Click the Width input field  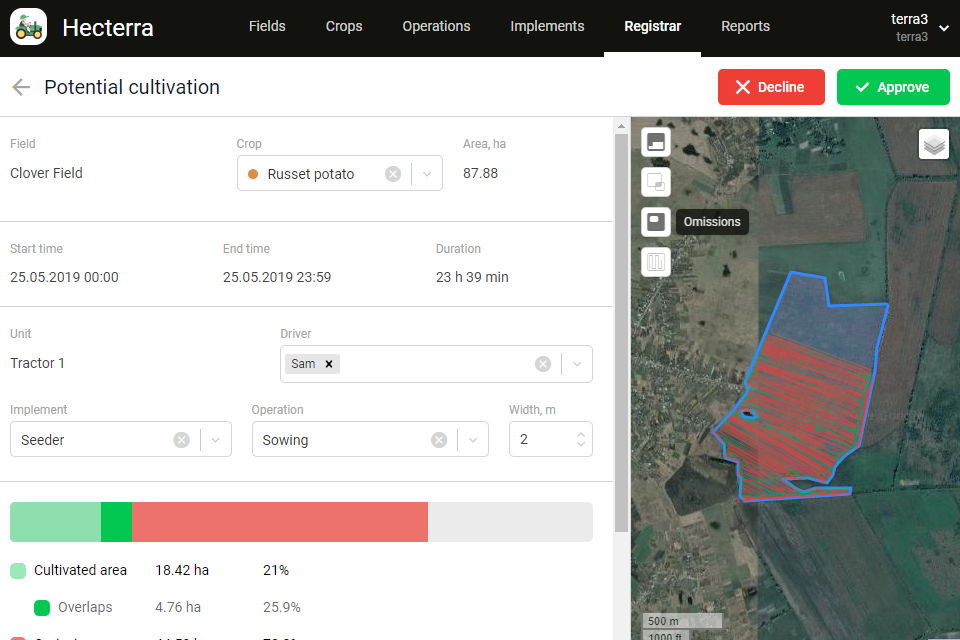coord(542,440)
